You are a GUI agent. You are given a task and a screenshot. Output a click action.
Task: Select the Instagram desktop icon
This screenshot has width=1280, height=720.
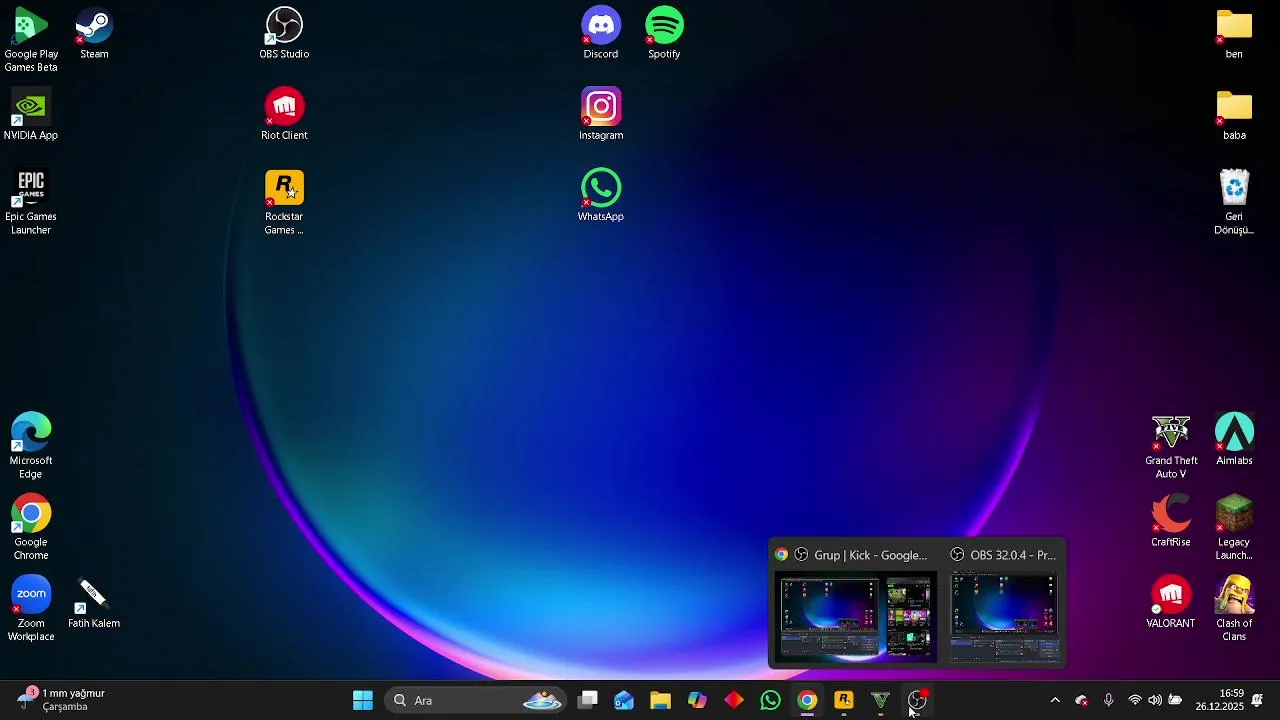click(601, 115)
